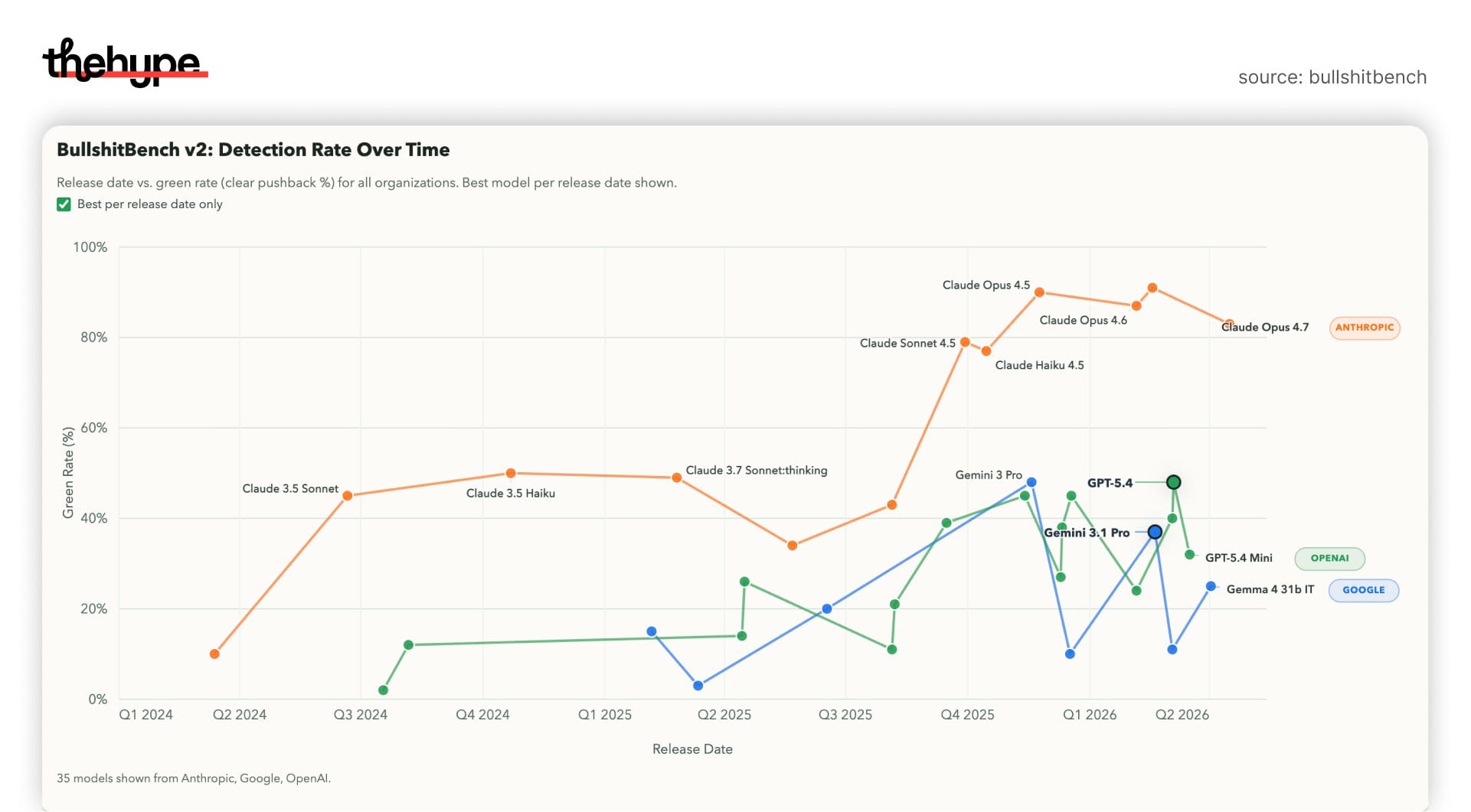
Task: Click the '80%' y-axis label
Action: [x=94, y=338]
